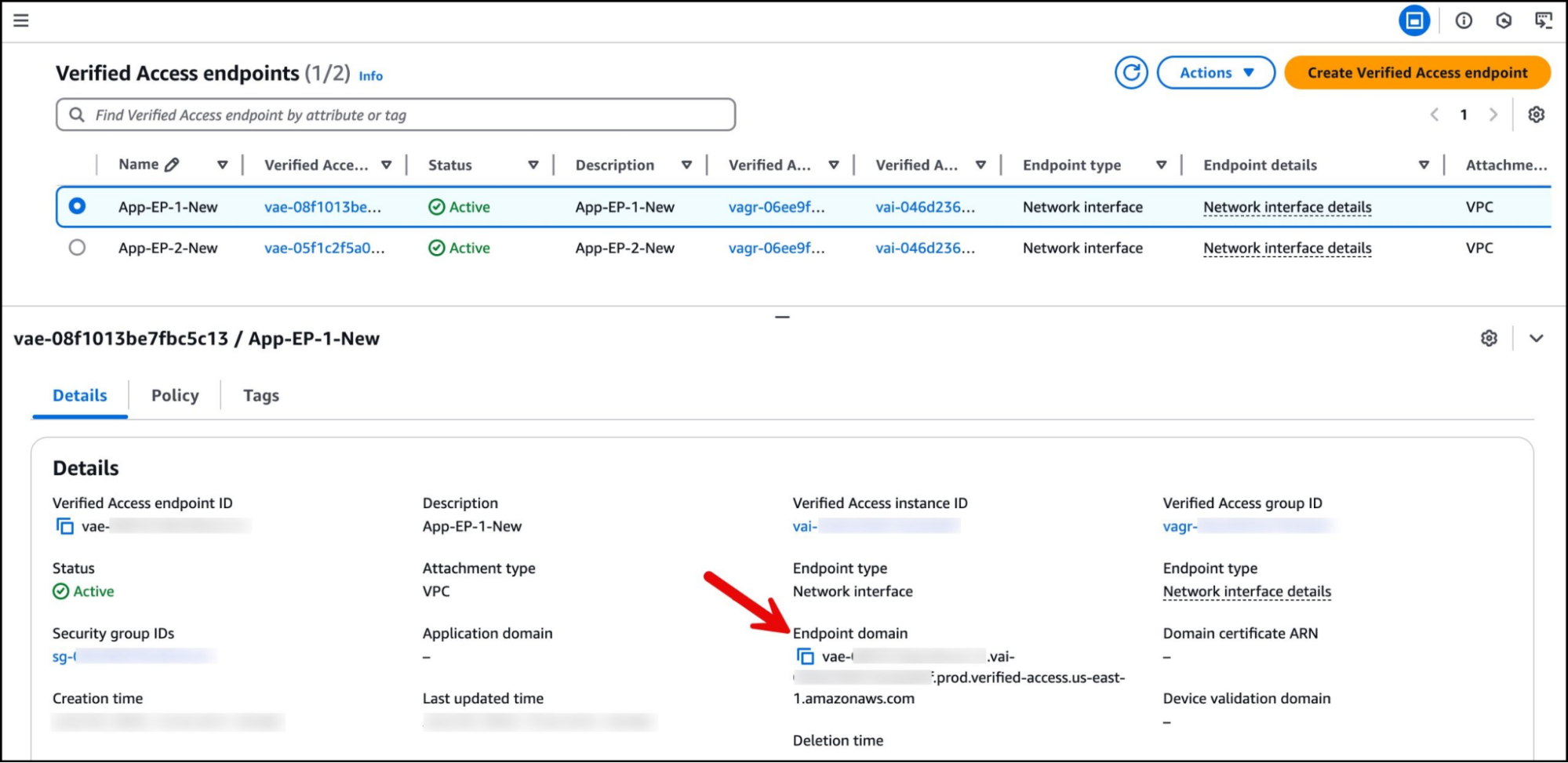The image size is (1568, 763).
Task: Copy the Endpoint domain value
Action: coord(805,656)
